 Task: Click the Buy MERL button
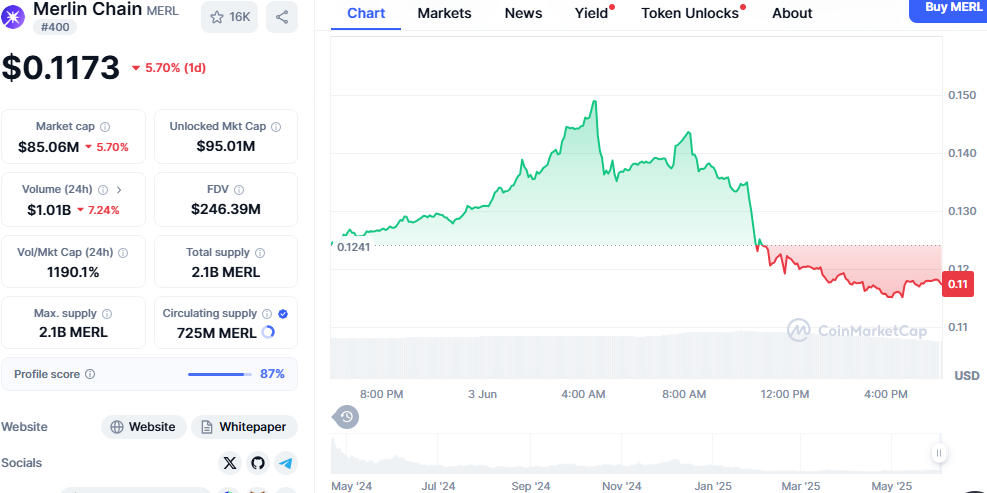(948, 9)
